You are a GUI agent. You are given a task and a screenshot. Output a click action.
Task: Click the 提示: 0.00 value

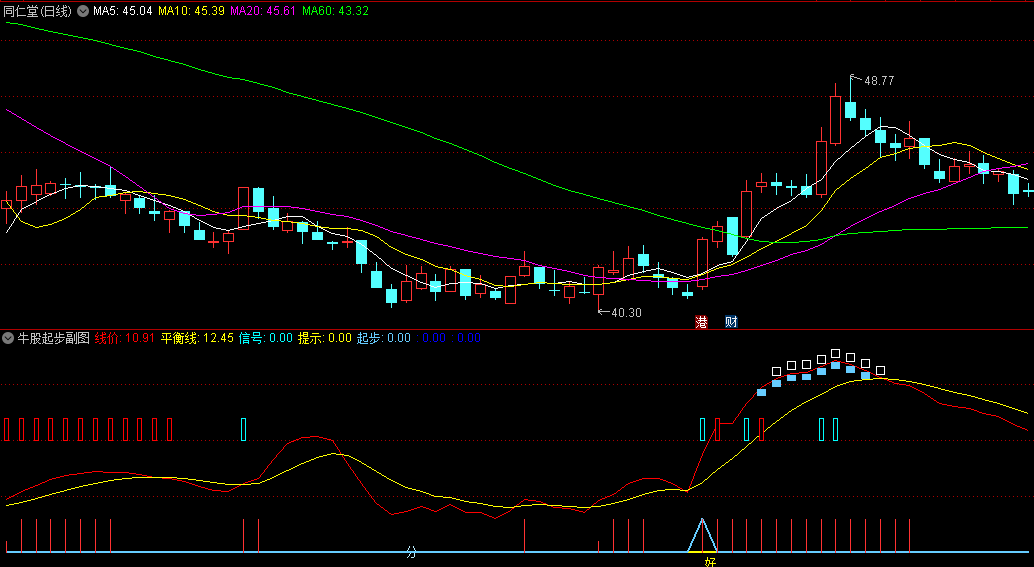pos(325,338)
